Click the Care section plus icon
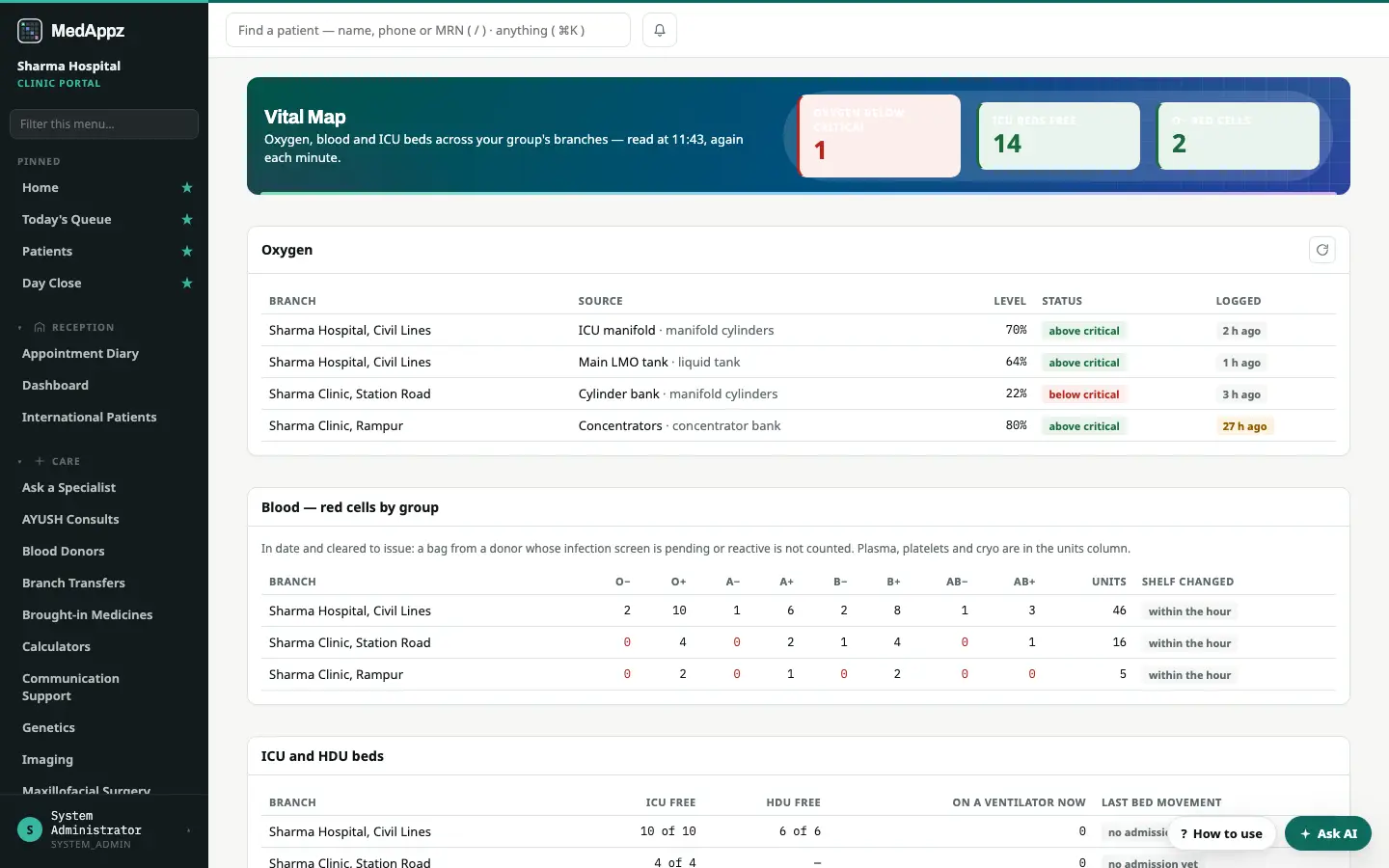Viewport: 1389px width, 868px height. point(40,461)
